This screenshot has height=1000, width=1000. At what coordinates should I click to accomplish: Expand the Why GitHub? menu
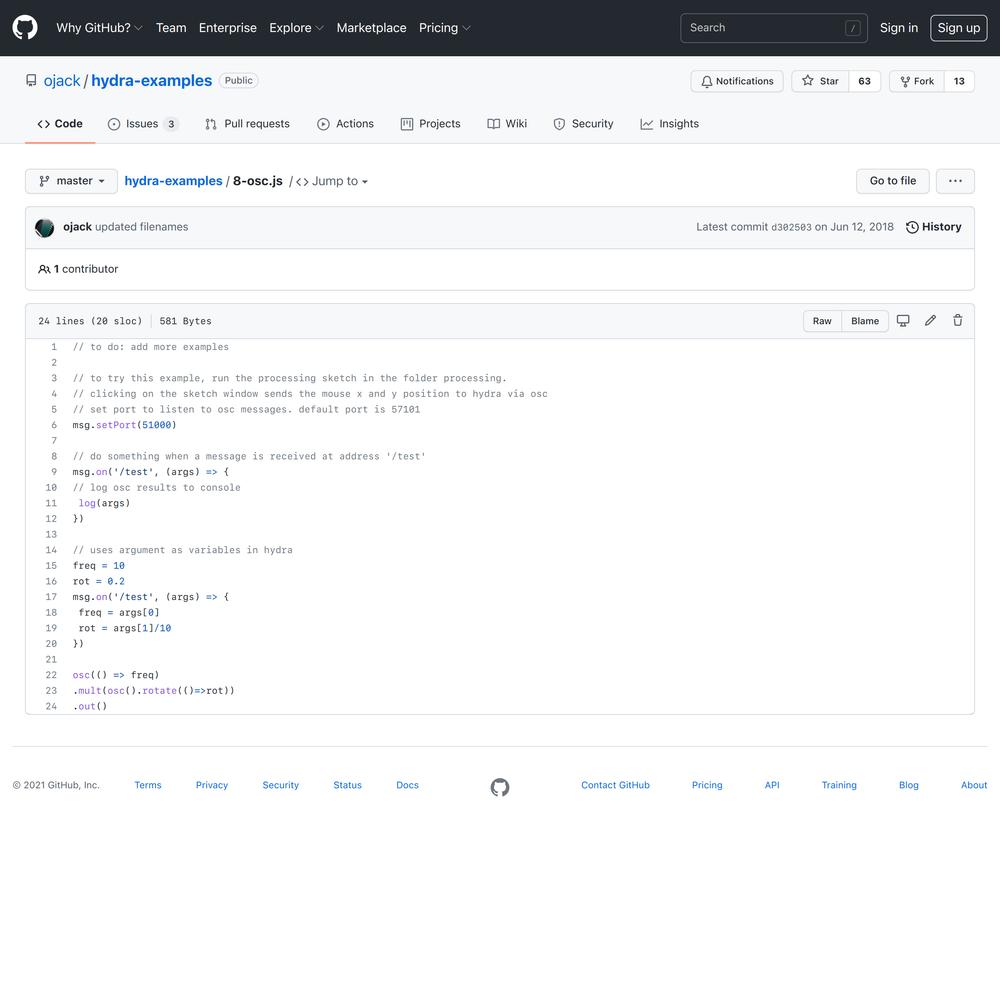pos(99,28)
